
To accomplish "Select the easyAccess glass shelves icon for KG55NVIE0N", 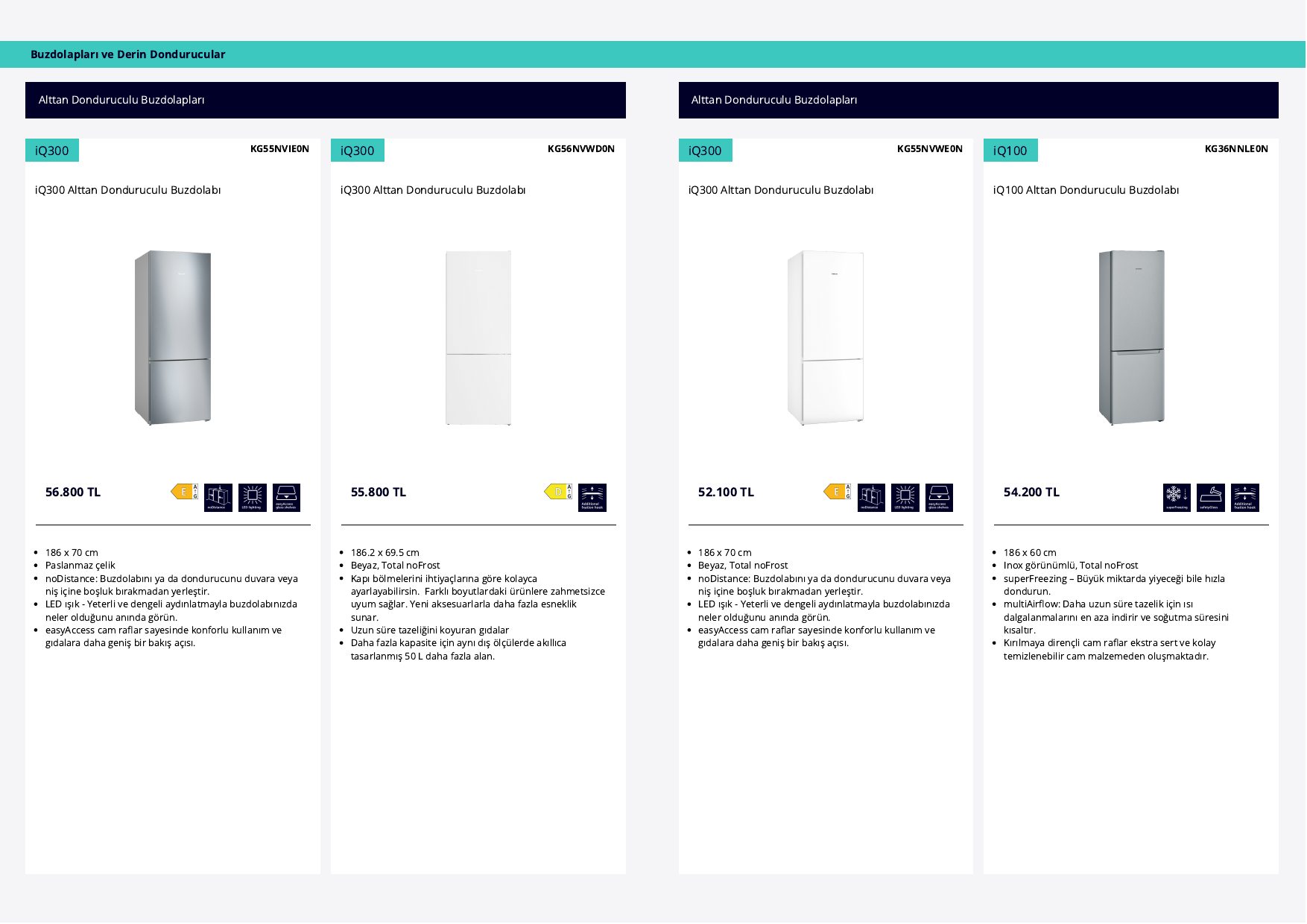I will click(x=287, y=498).
